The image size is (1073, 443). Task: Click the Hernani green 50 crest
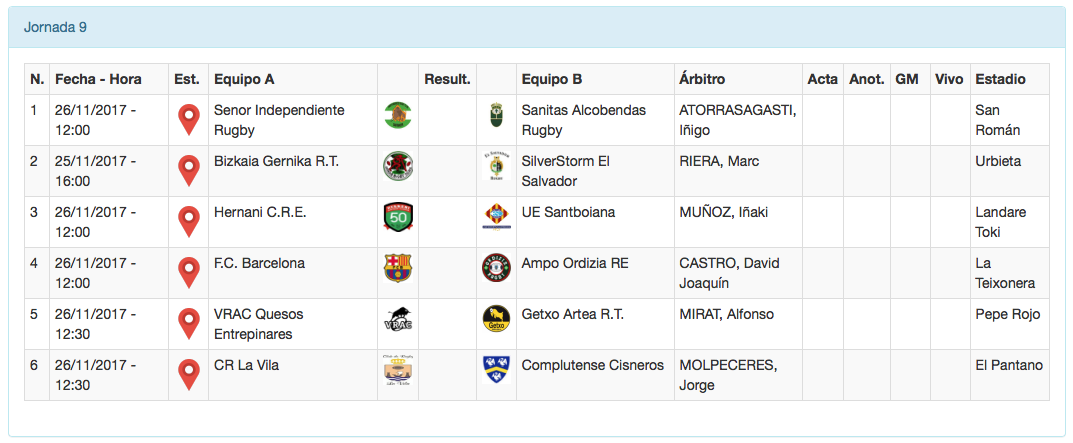(398, 217)
